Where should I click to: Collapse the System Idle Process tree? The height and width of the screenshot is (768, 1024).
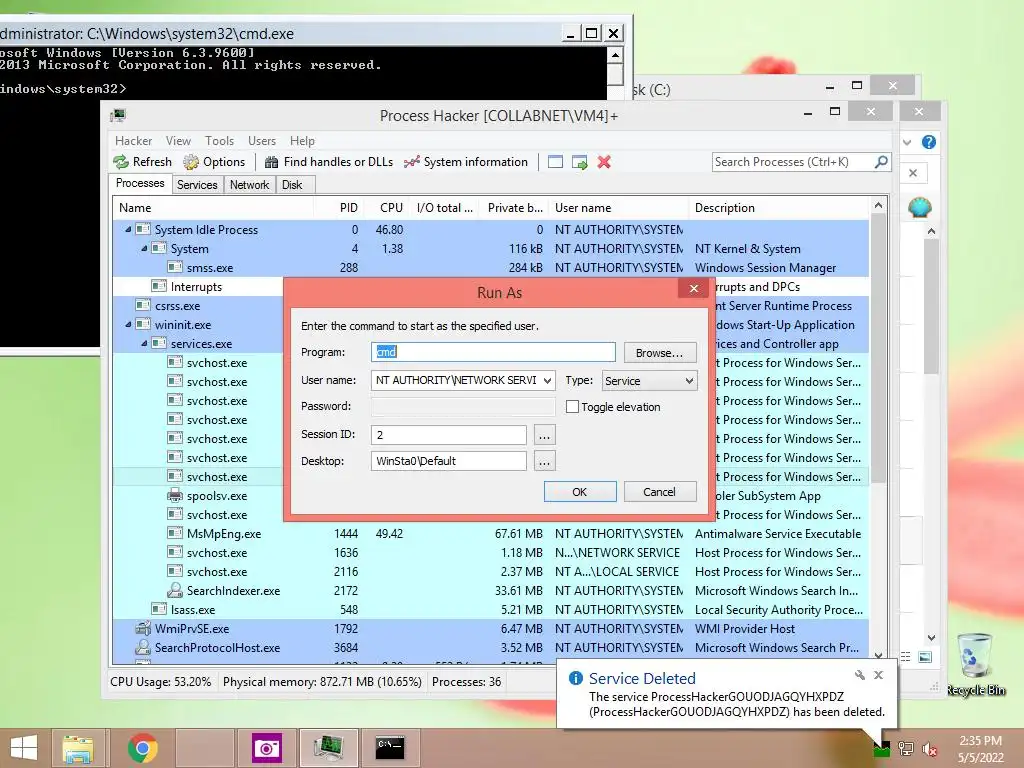click(x=128, y=230)
